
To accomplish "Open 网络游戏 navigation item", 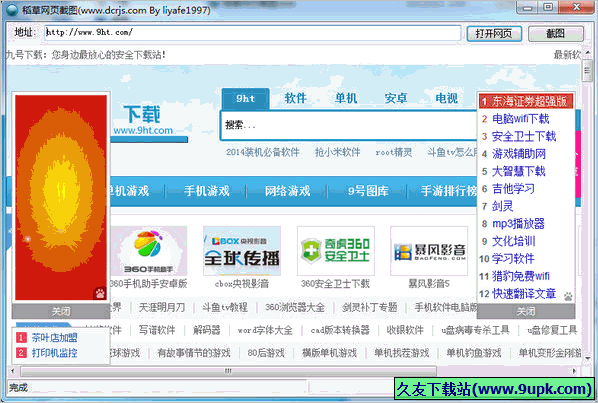I will click(288, 191).
